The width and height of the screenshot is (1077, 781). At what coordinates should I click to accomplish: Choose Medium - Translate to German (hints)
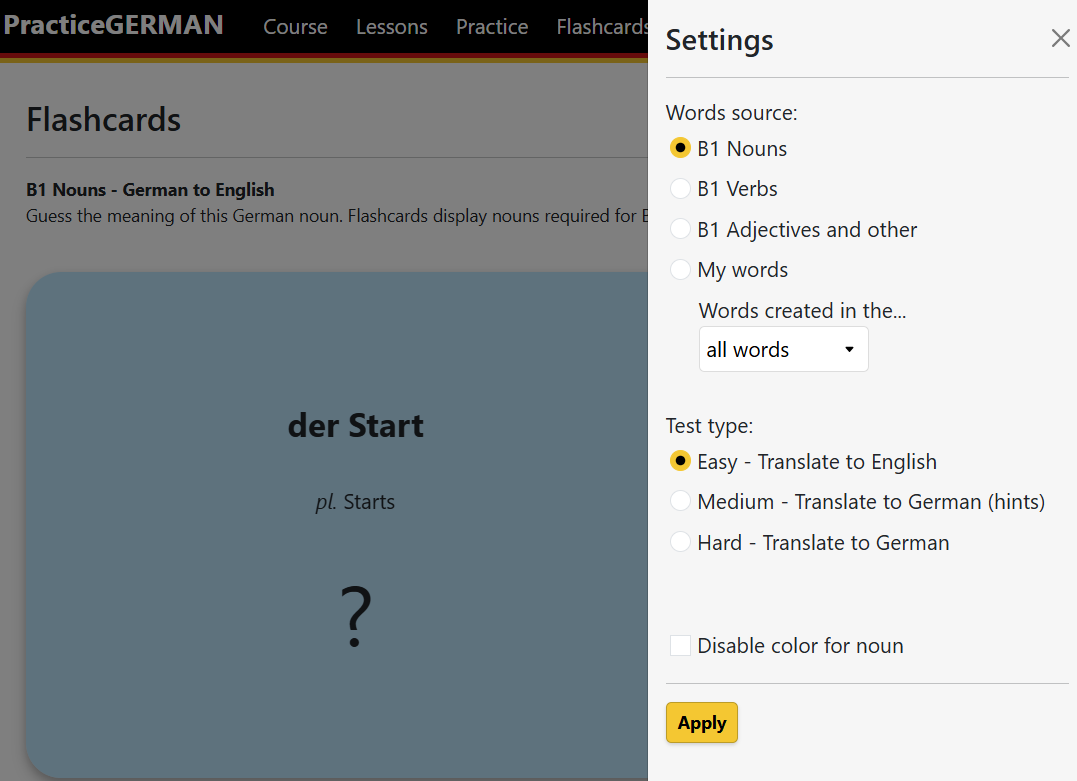point(680,502)
